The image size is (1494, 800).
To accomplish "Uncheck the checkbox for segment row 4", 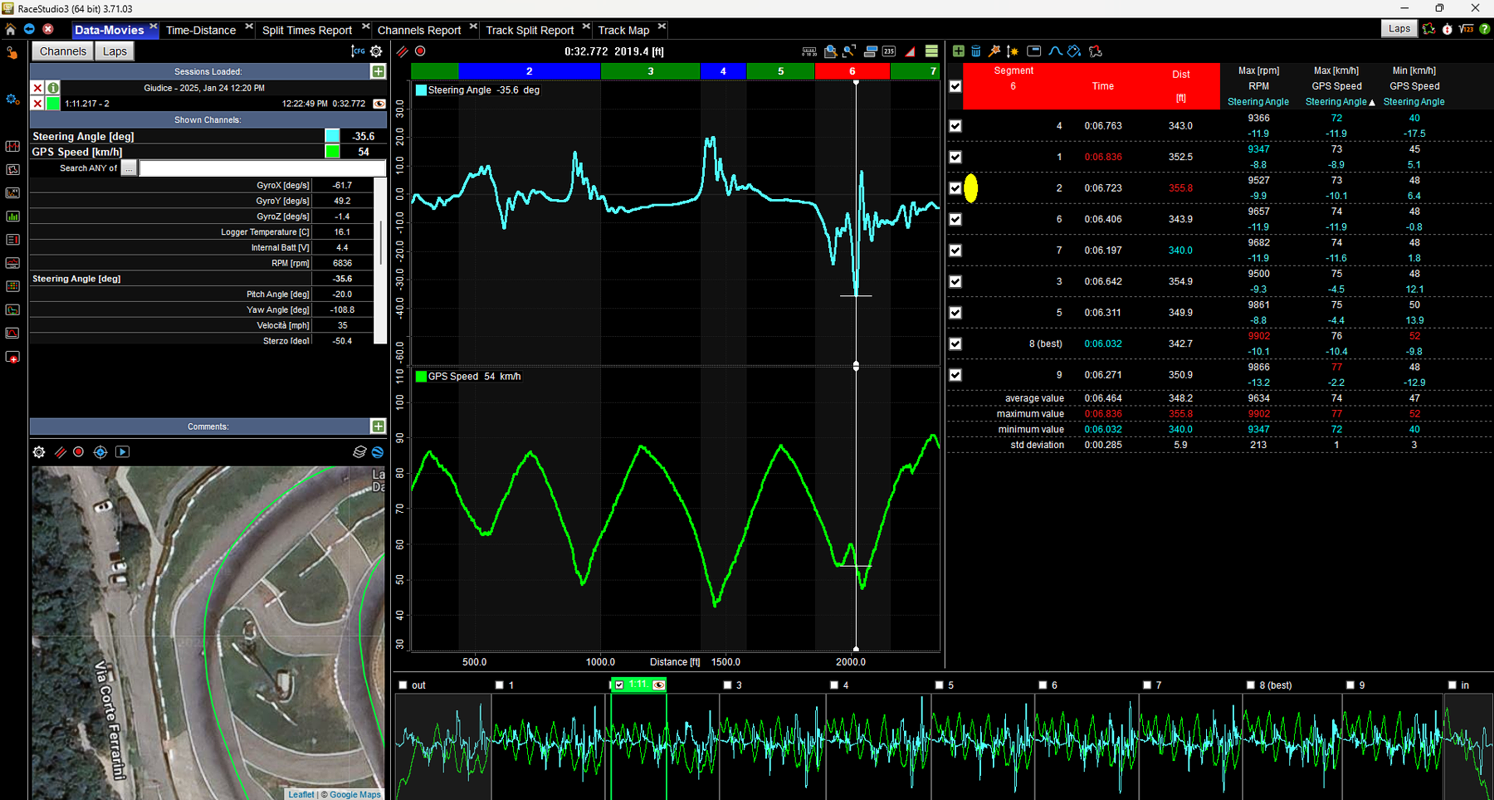I will click(955, 126).
